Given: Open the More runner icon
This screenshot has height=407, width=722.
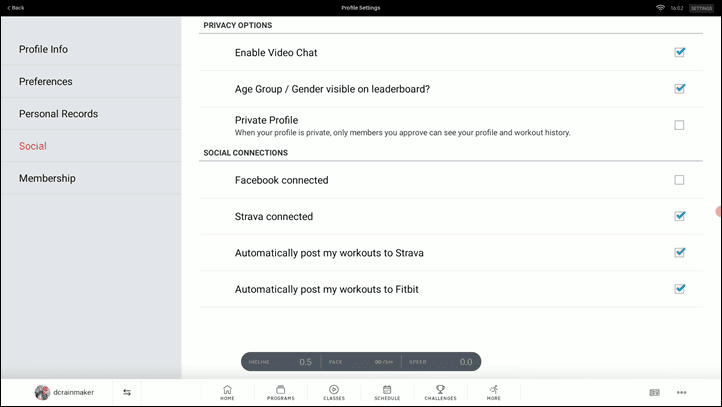Looking at the screenshot, I should click(x=494, y=392).
